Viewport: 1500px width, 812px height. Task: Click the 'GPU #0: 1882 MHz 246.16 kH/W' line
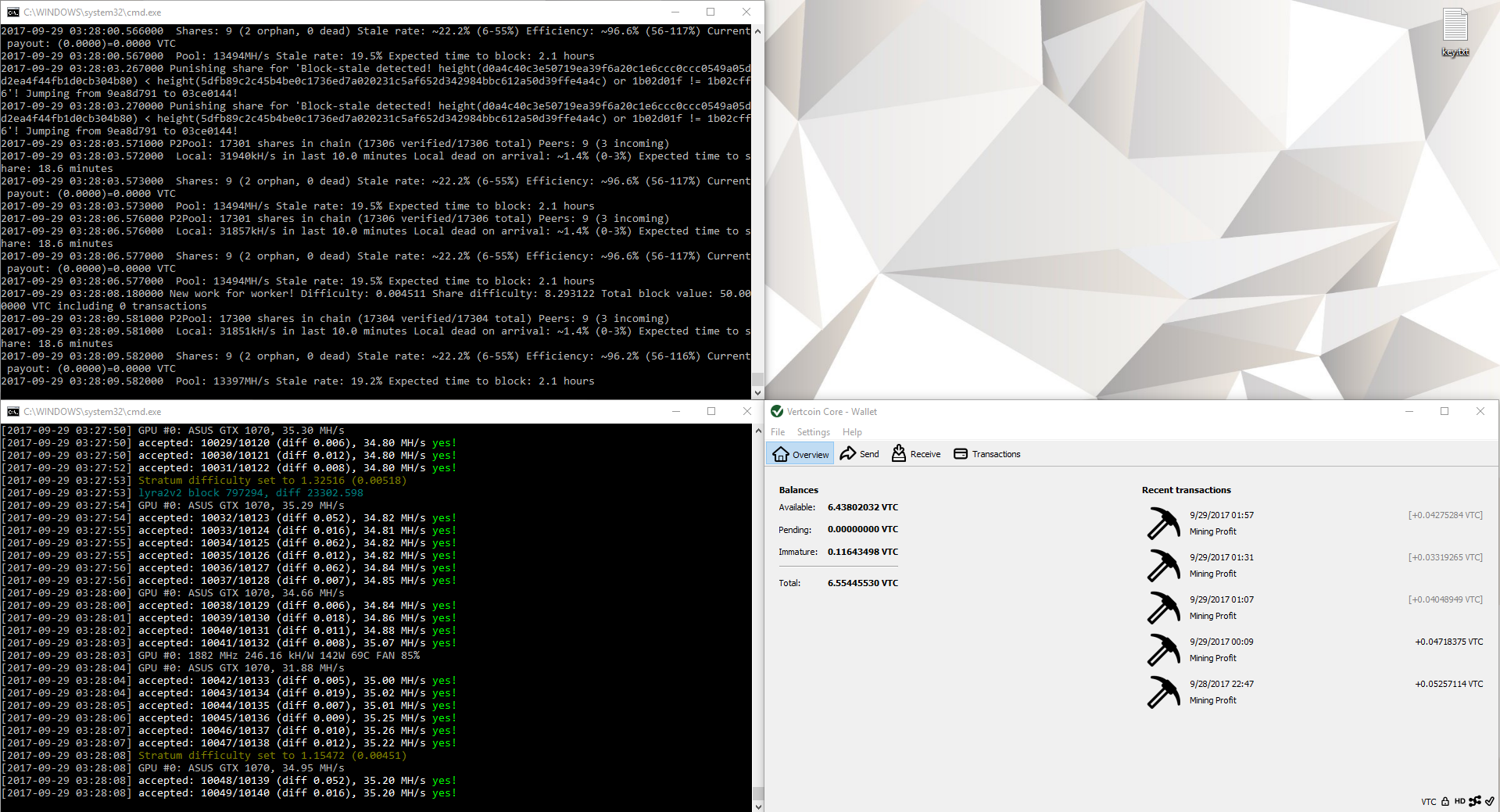pyautogui.click(x=210, y=656)
